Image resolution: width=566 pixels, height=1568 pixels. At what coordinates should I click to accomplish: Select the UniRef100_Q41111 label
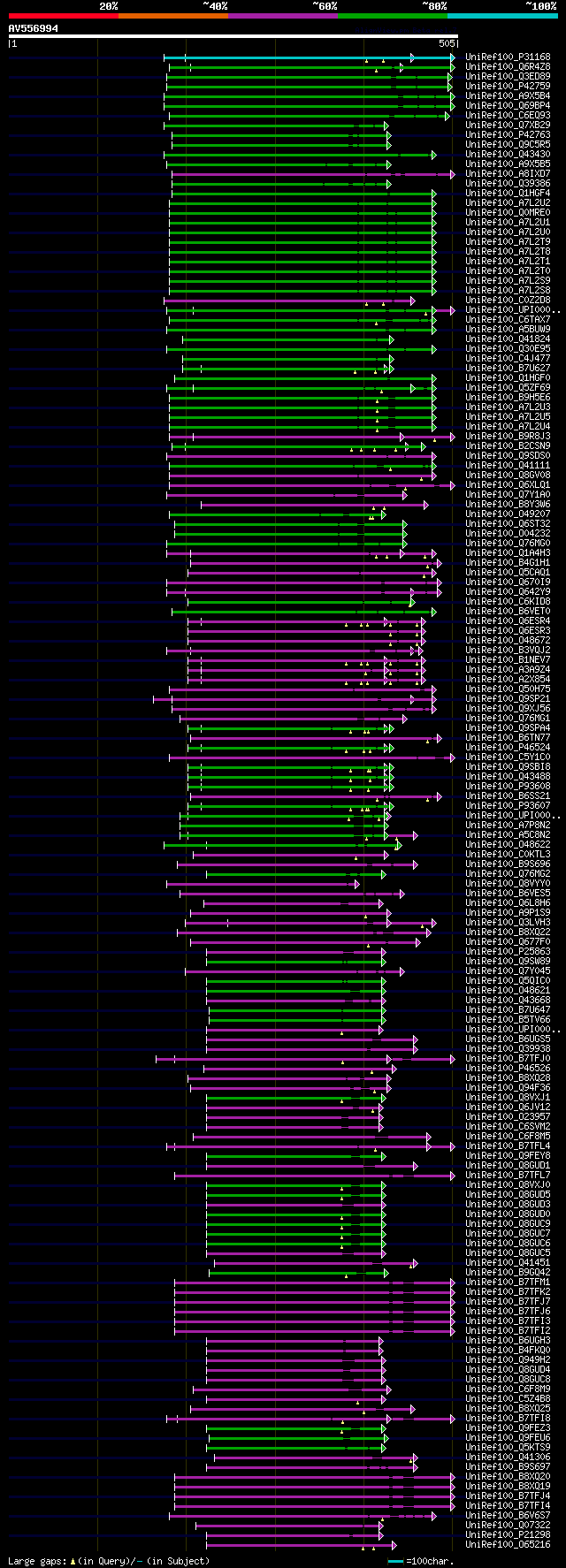tap(508, 466)
